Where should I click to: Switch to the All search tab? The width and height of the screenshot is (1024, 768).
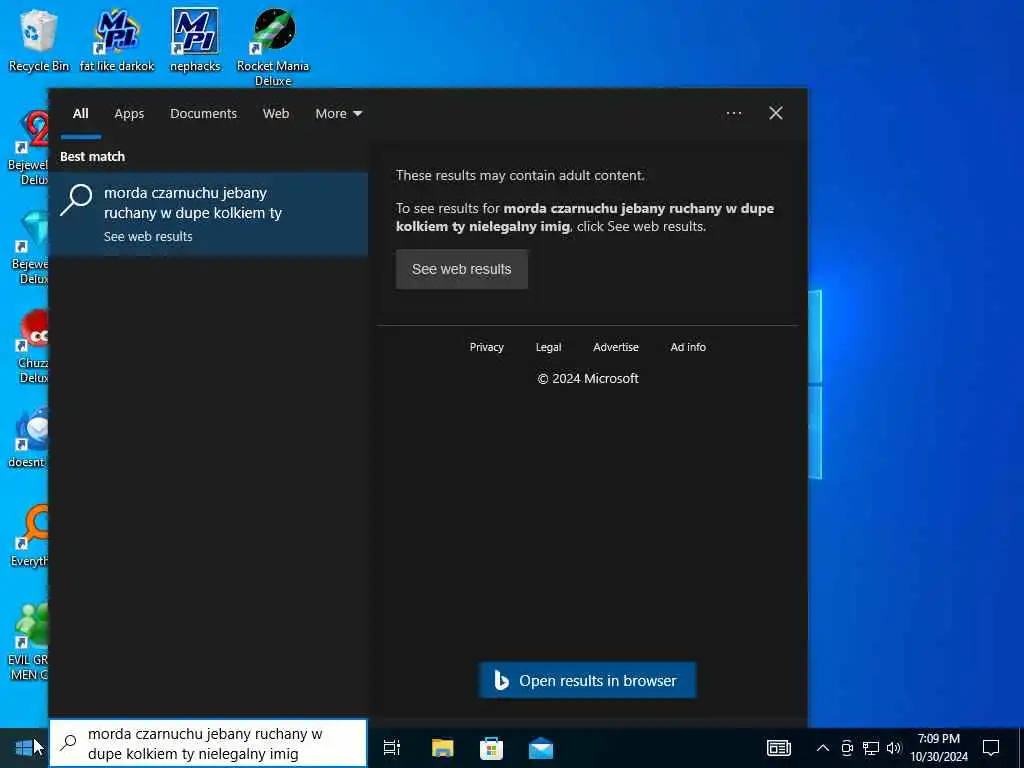coord(80,114)
